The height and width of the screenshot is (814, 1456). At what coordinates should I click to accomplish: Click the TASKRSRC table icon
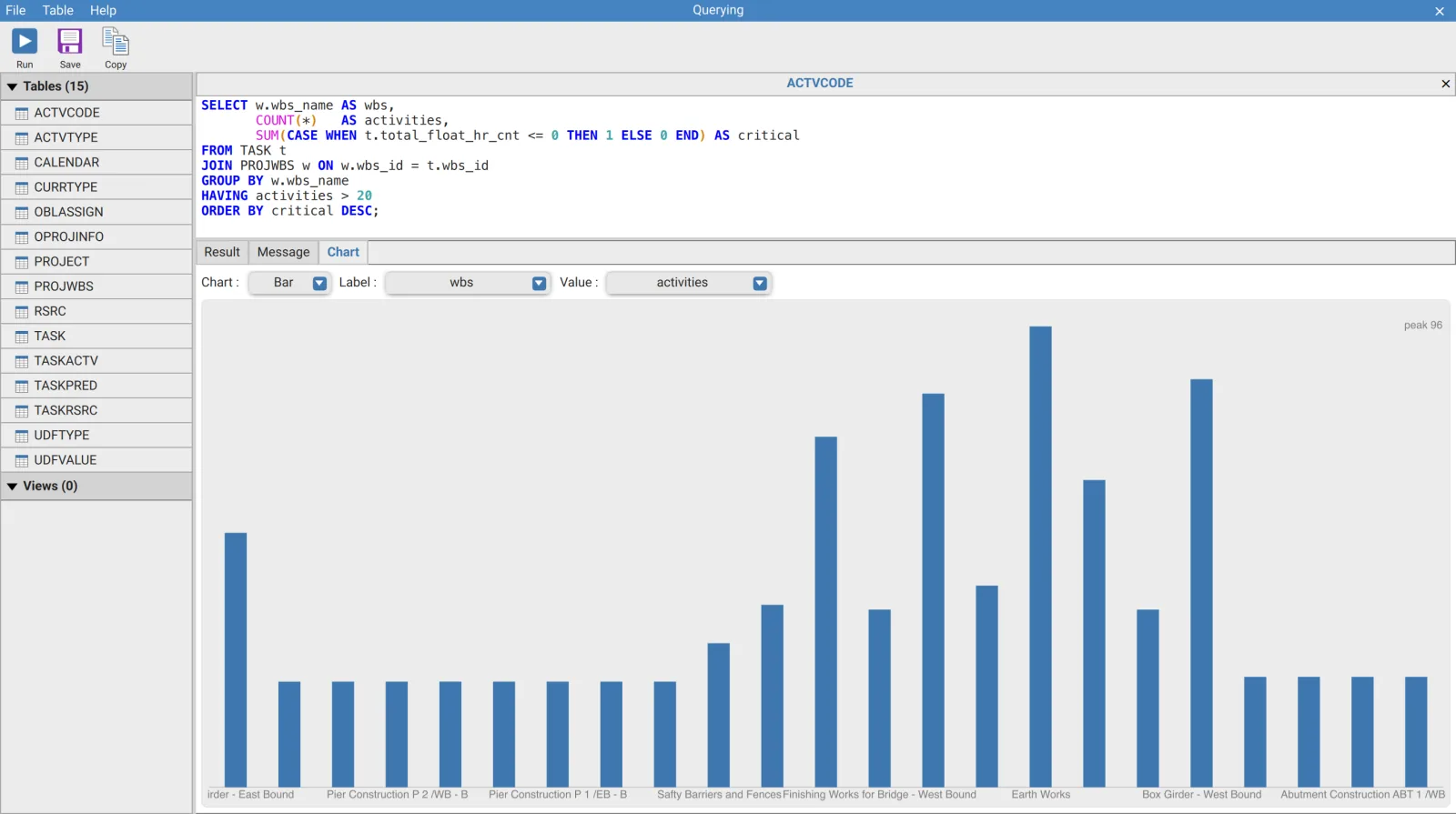point(22,411)
